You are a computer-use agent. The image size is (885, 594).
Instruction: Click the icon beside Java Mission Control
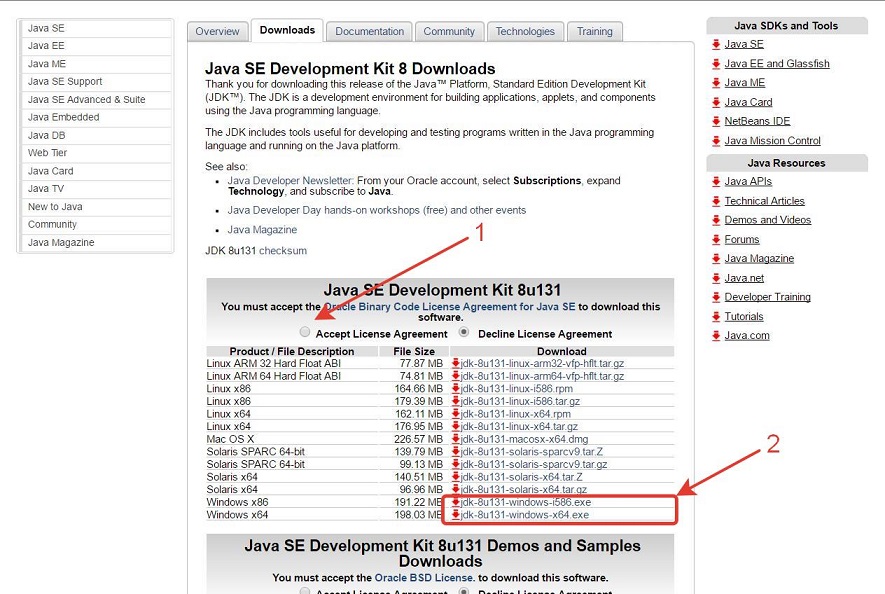(716, 141)
